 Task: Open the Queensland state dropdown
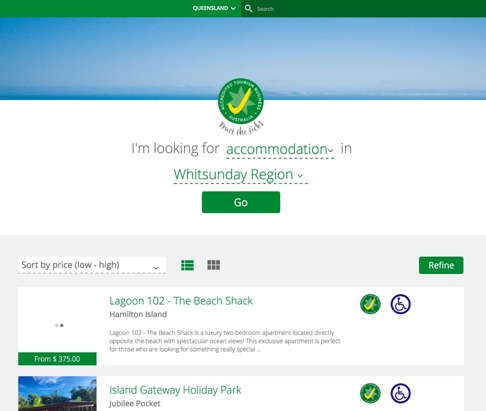[x=214, y=8]
